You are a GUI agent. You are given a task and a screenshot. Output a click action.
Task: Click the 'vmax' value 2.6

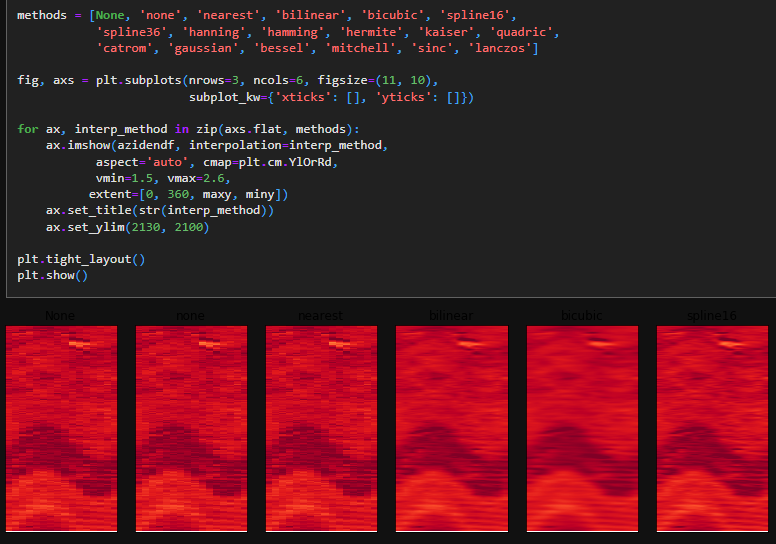214,178
